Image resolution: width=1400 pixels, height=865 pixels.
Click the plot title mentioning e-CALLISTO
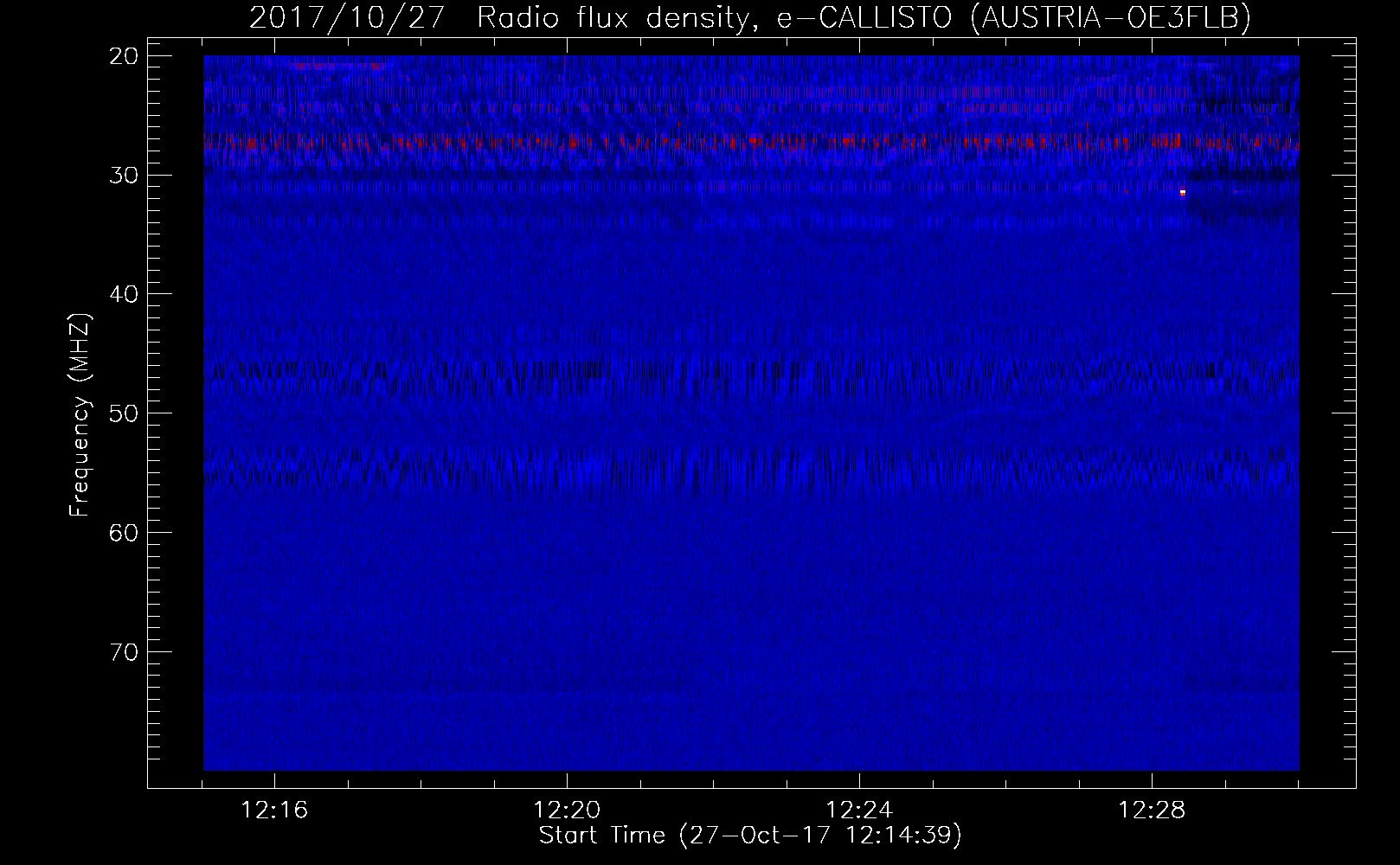[750, 17]
